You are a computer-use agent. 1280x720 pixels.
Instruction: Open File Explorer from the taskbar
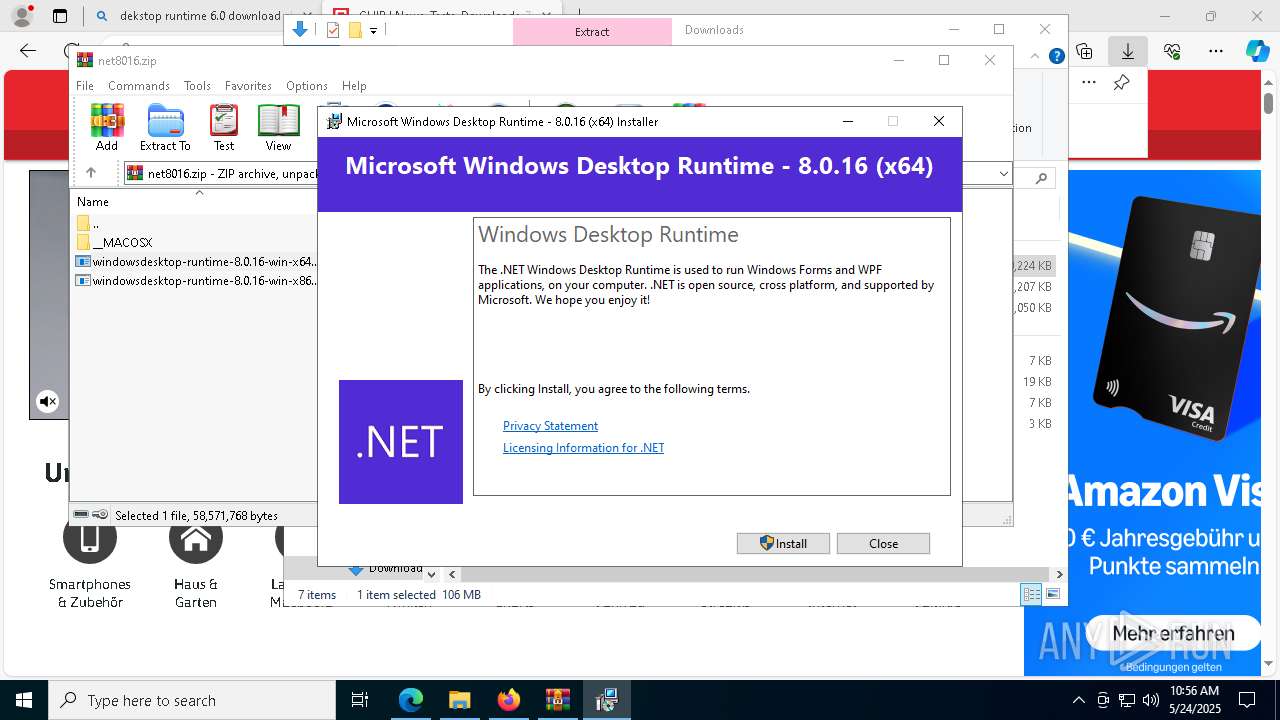coord(459,700)
